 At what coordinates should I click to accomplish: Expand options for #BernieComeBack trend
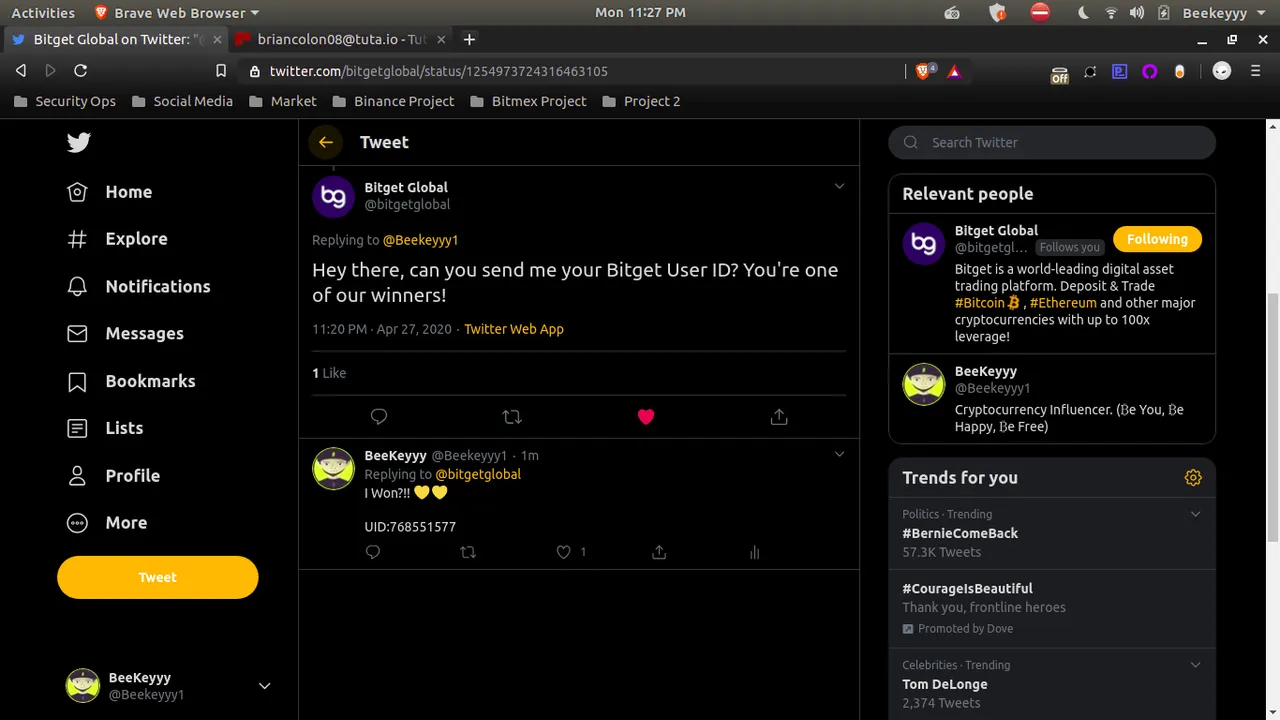1195,514
